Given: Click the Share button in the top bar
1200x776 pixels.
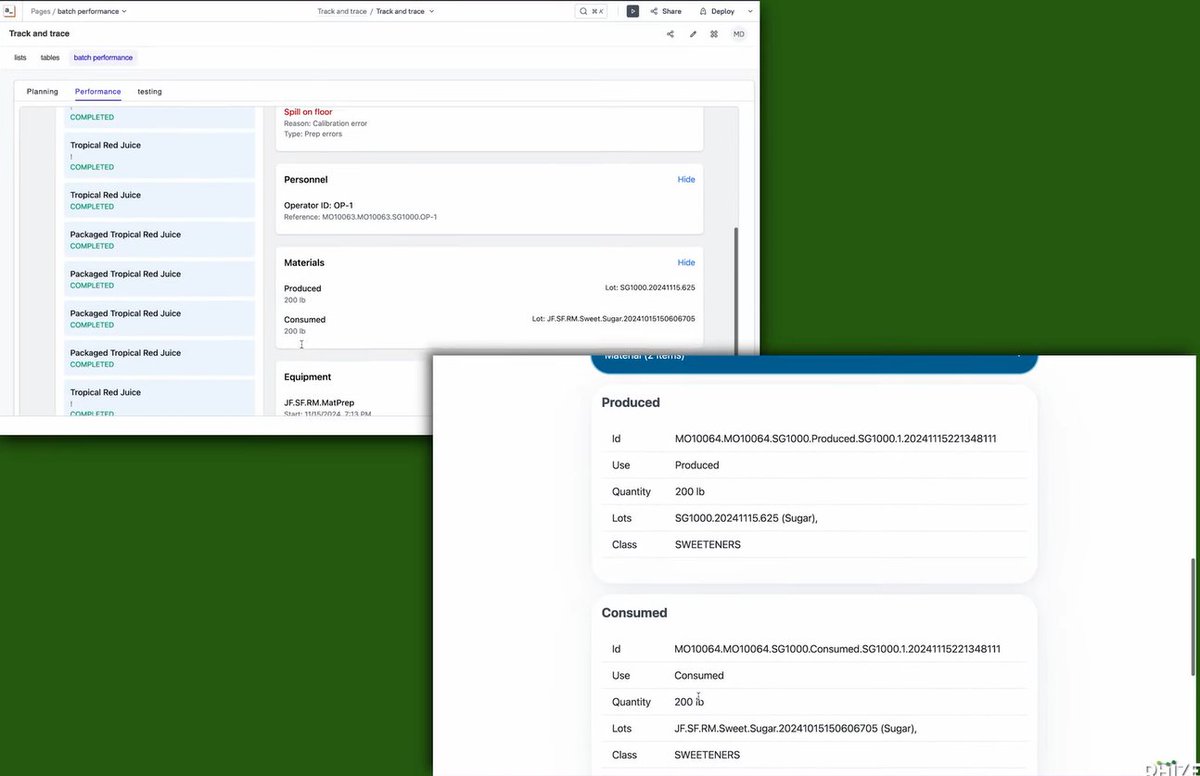Looking at the screenshot, I should (666, 11).
